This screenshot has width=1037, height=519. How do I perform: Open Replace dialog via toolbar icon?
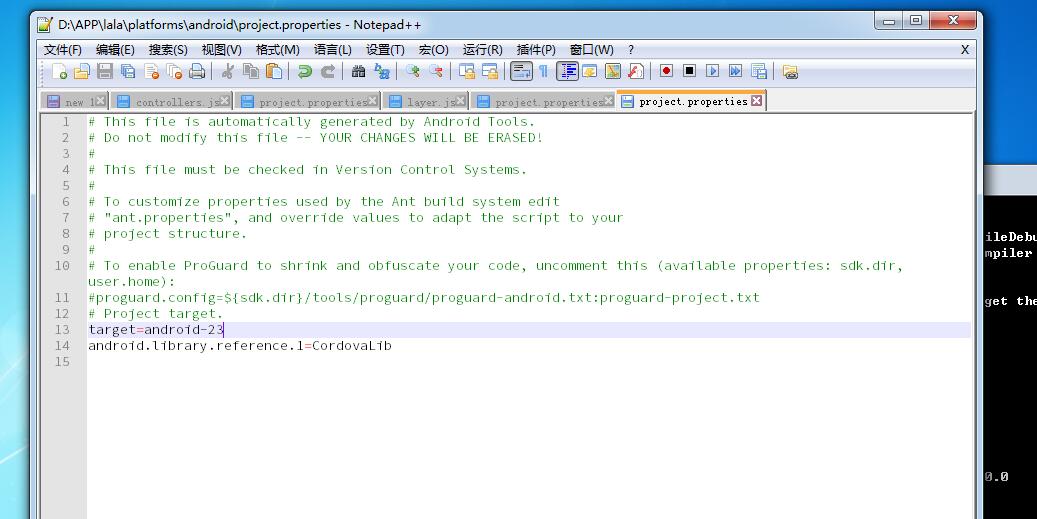(382, 71)
